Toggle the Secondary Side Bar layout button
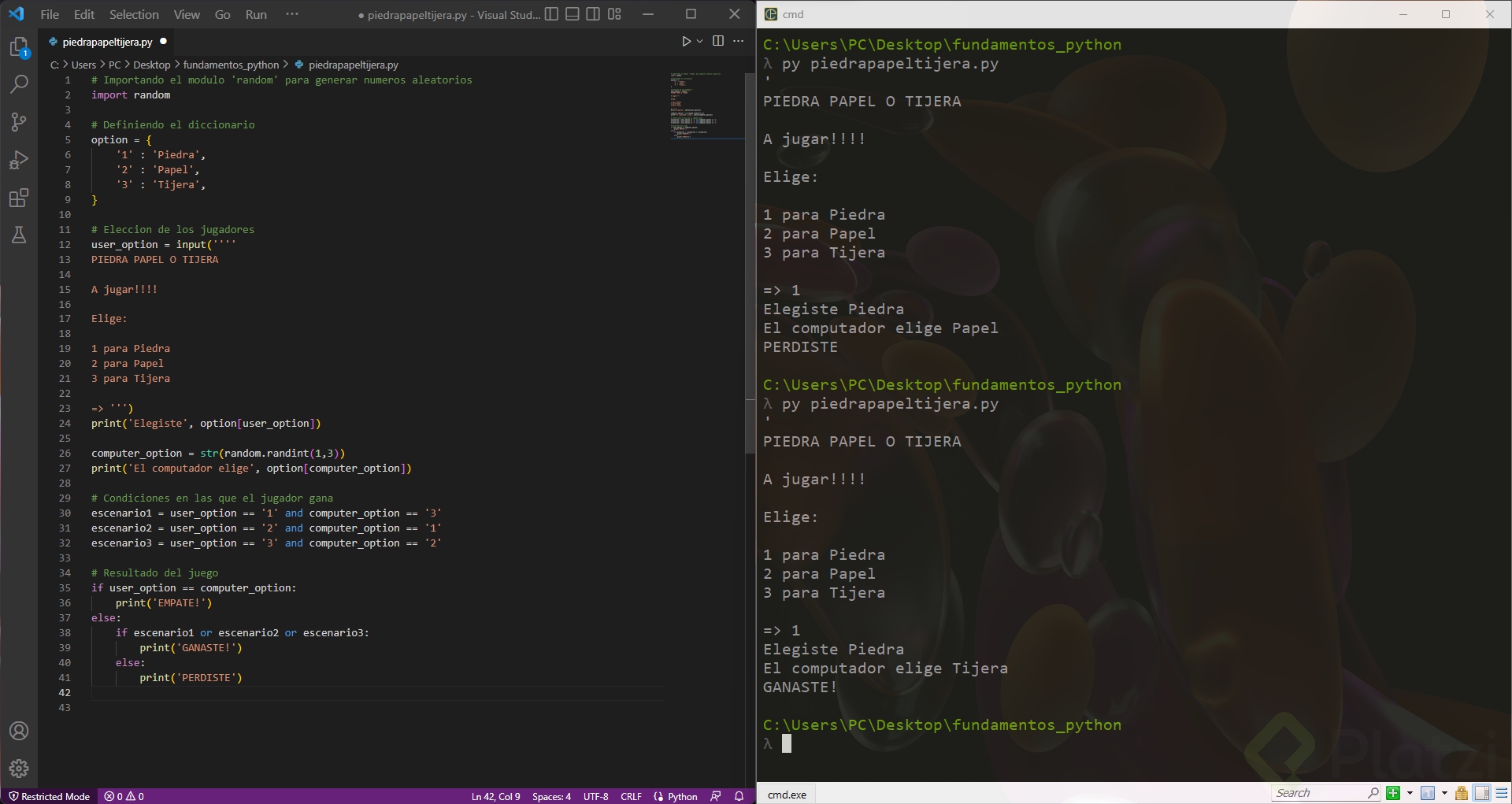This screenshot has width=1512, height=804. click(x=593, y=14)
